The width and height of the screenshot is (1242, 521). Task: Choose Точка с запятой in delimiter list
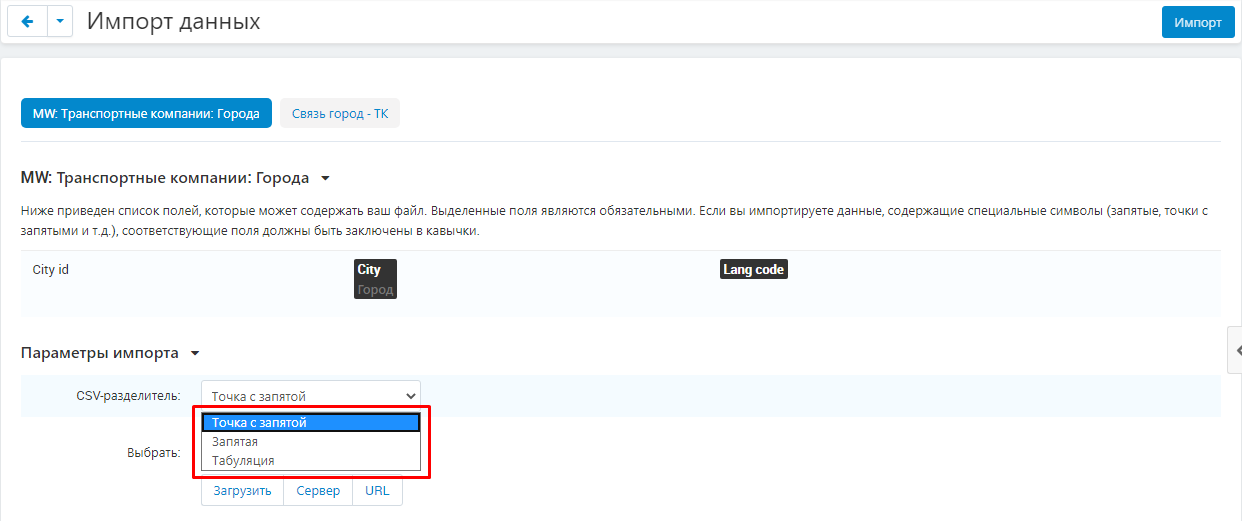pyautogui.click(x=310, y=423)
